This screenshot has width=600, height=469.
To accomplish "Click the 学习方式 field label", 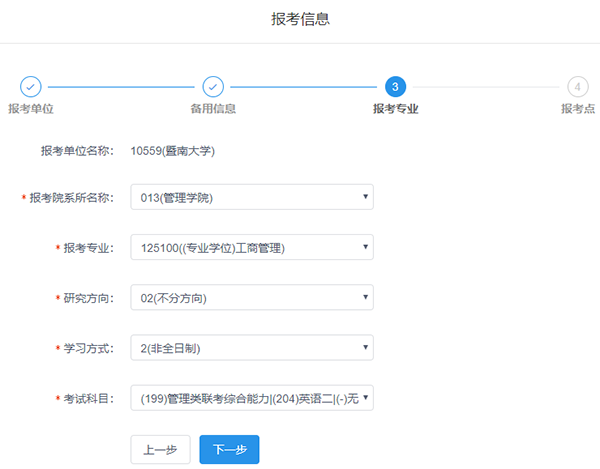I will (x=89, y=348).
